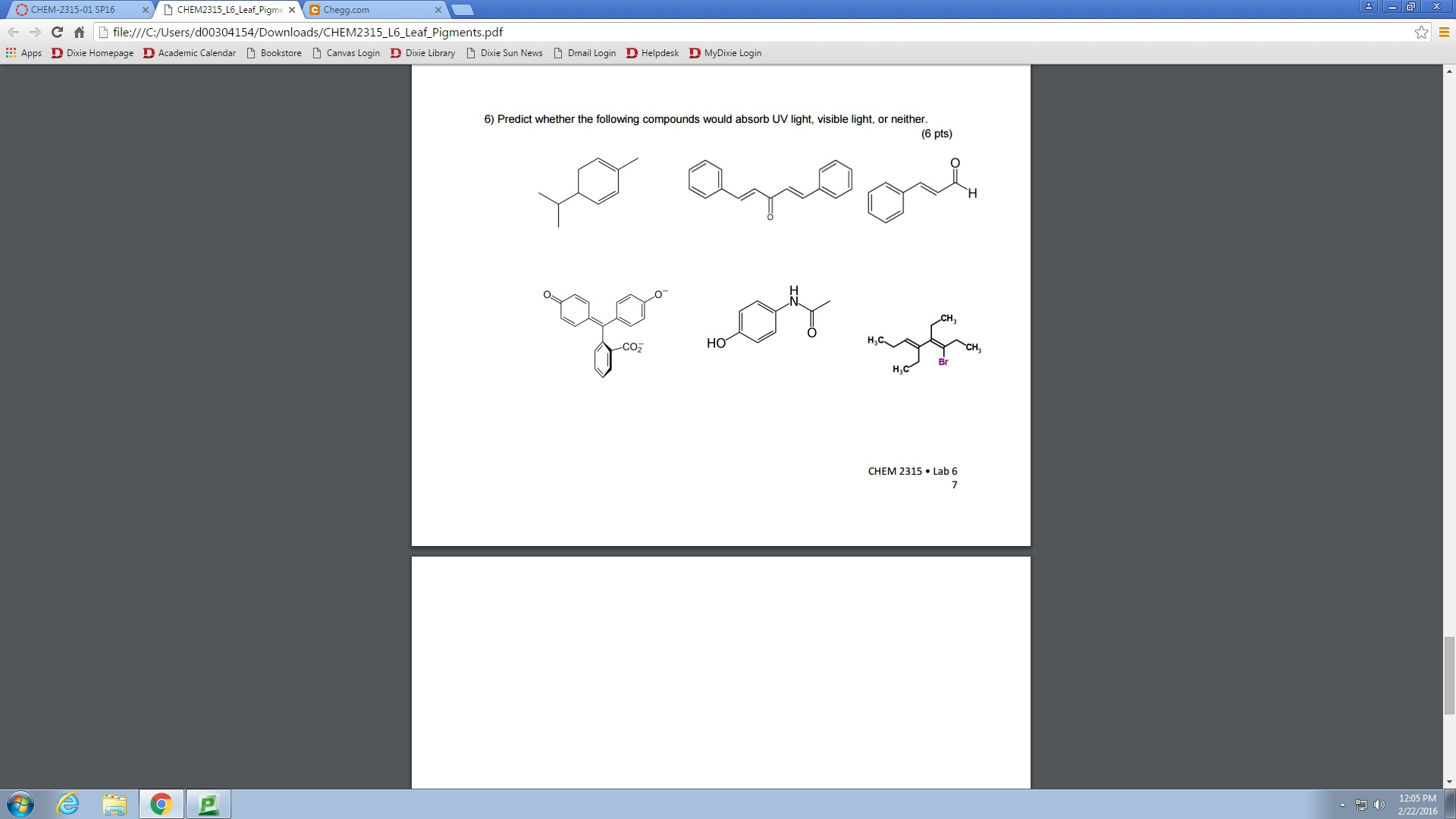Click the volume speaker icon in the tray
The width and height of the screenshot is (1456, 819).
pyautogui.click(x=1379, y=803)
